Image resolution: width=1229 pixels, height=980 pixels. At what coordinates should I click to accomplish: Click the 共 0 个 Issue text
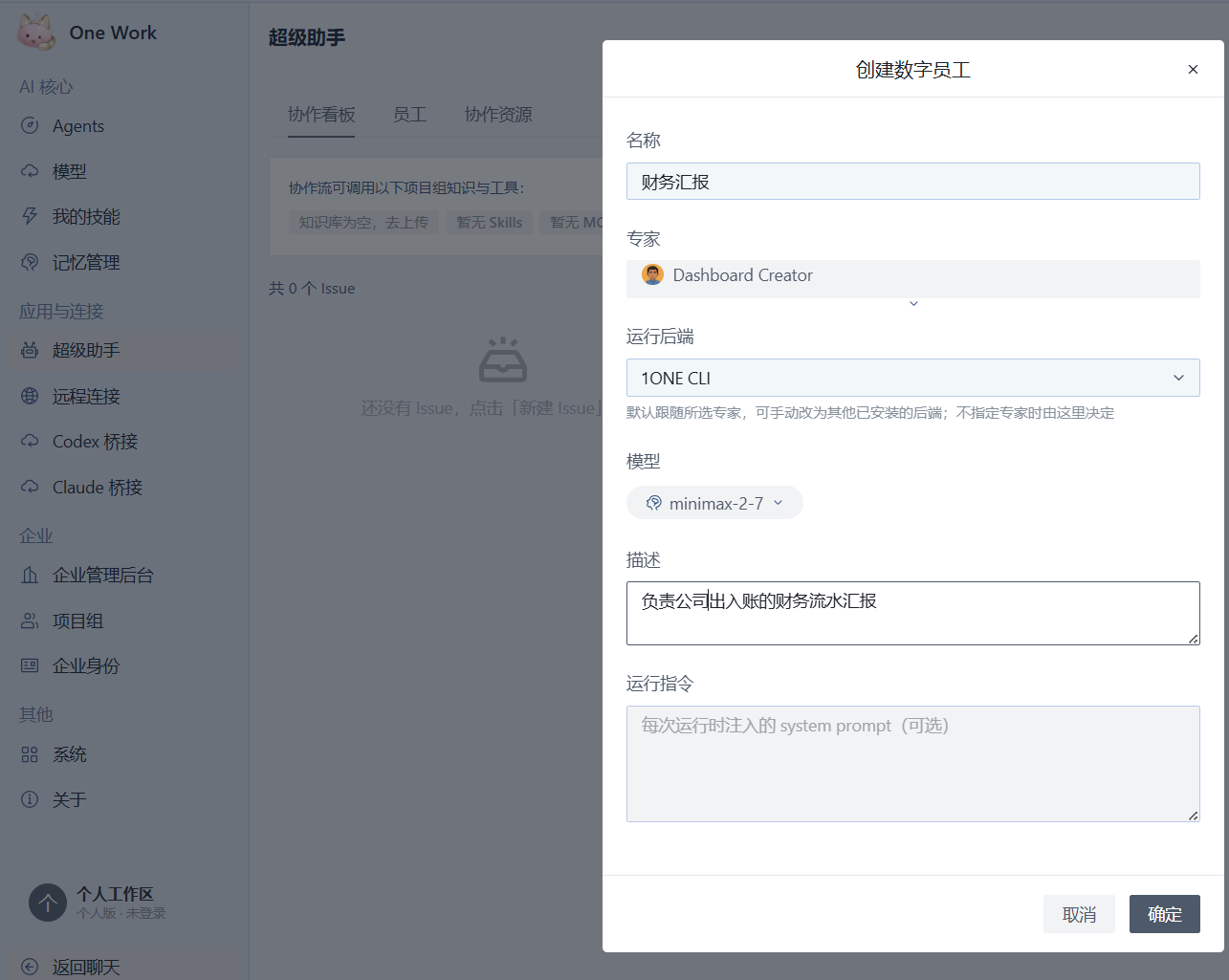[x=312, y=288]
